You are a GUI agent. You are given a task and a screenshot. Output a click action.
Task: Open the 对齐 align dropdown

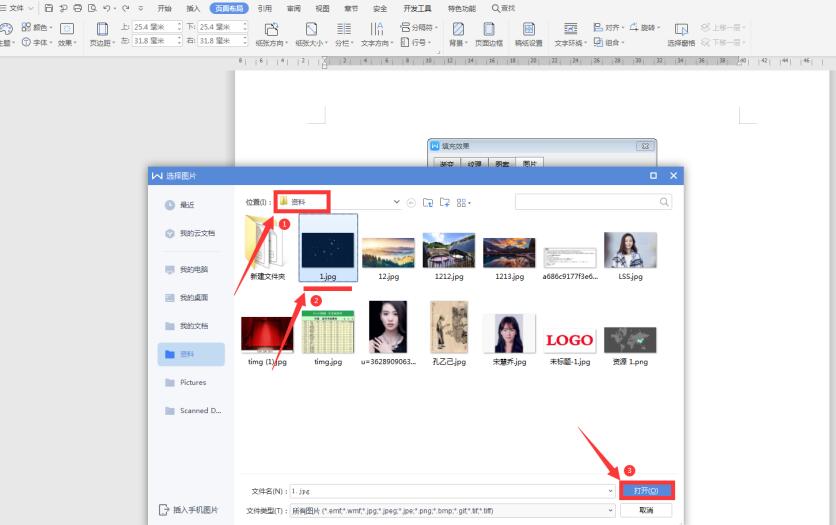[608, 27]
